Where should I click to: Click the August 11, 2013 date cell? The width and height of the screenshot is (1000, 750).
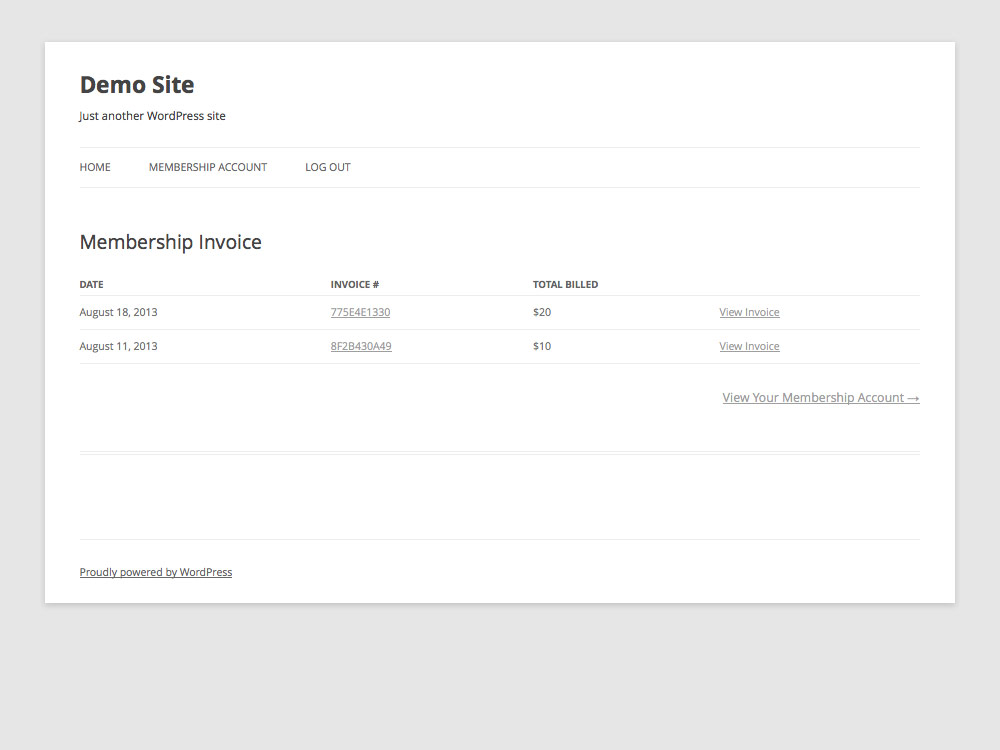coord(118,346)
